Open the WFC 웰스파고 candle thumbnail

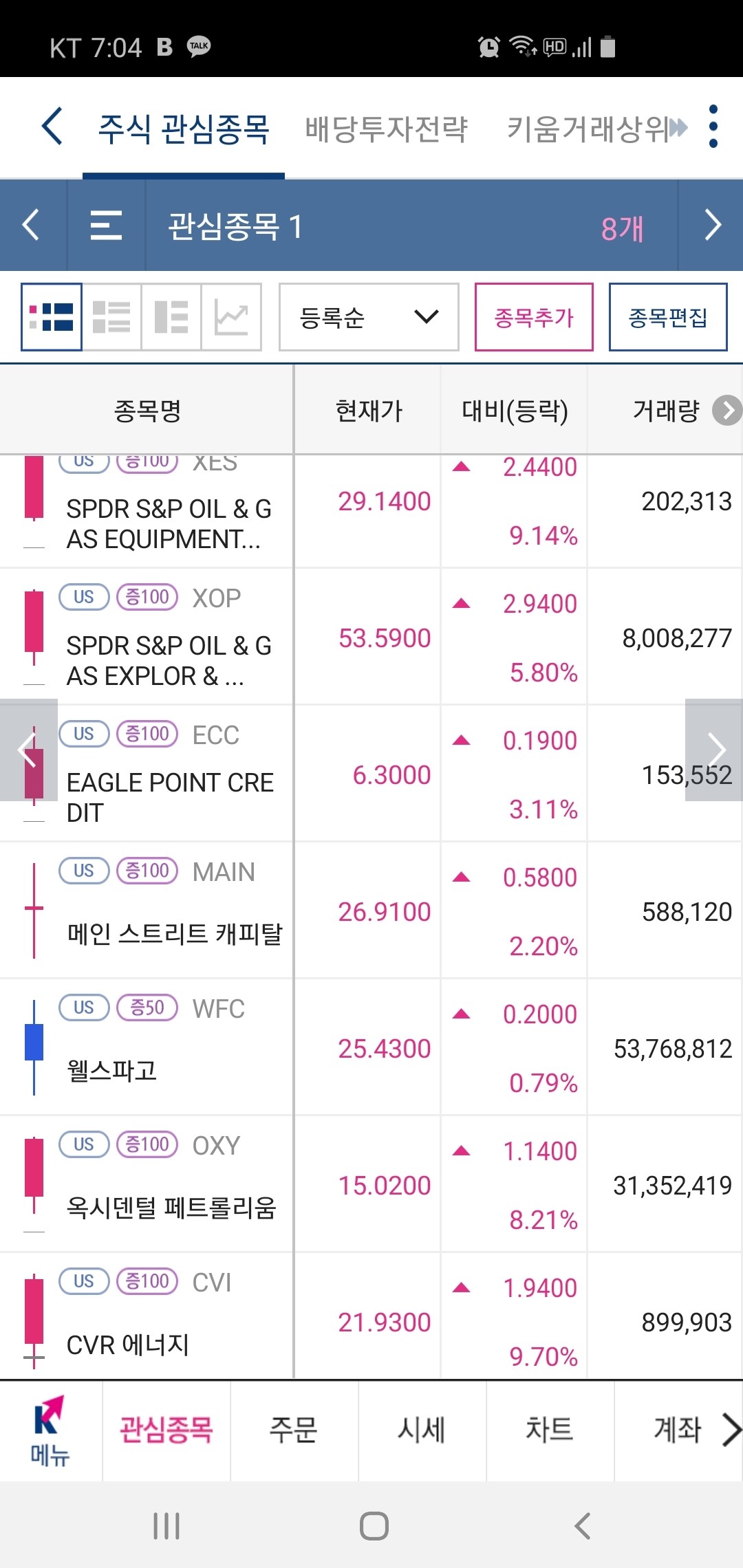pyautogui.click(x=34, y=1047)
